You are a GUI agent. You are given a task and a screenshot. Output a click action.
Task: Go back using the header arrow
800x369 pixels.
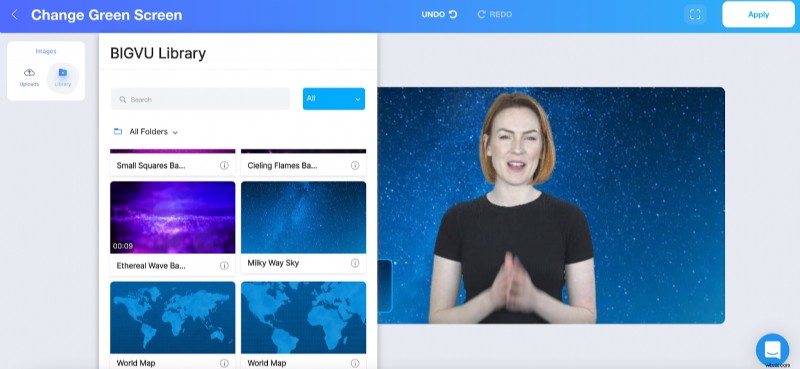point(15,15)
